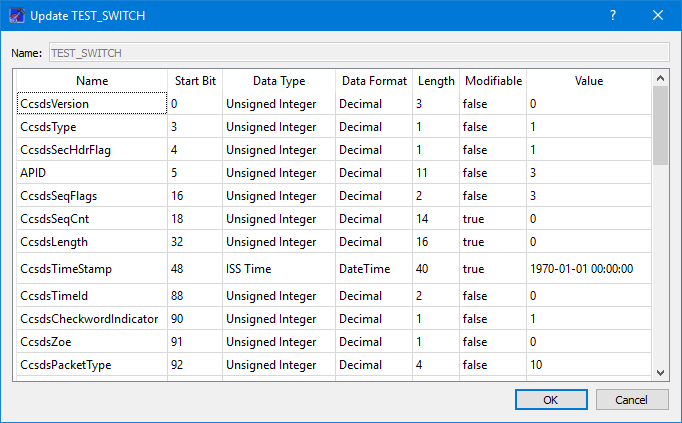Click the Cancel button
682x423 pixels.
pyautogui.click(x=632, y=400)
